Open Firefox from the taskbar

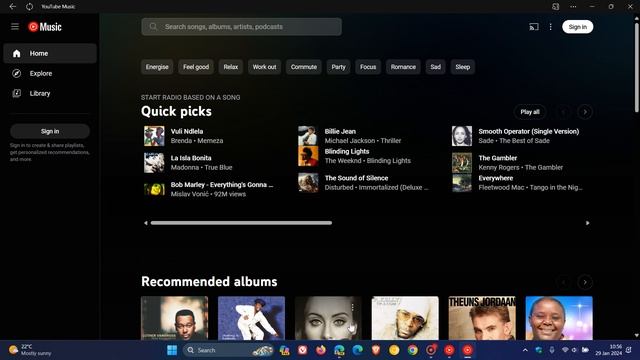pyautogui.click(x=321, y=350)
